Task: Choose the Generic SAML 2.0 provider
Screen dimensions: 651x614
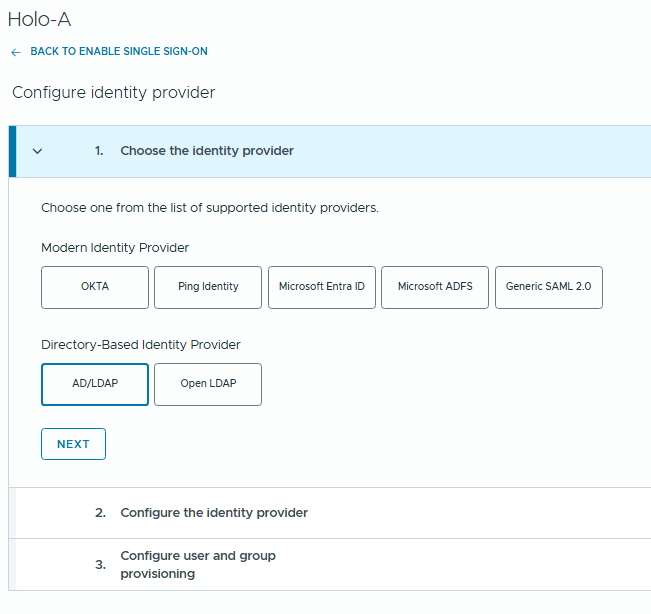Action: click(x=548, y=287)
